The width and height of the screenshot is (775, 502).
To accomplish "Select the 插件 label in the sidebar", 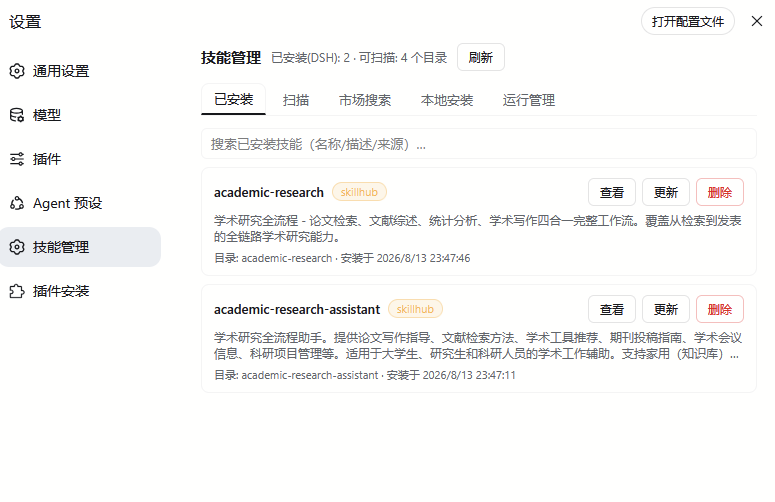I will pos(47,159).
